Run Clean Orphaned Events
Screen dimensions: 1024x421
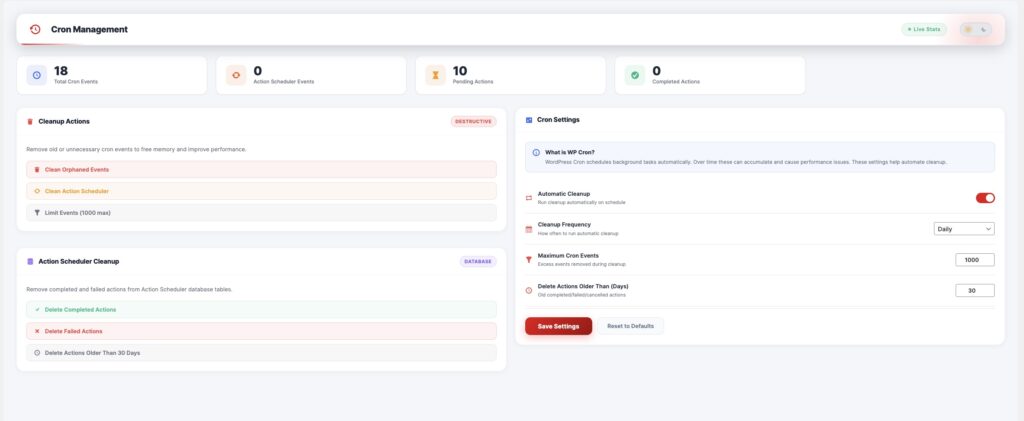pyautogui.click(x=261, y=170)
